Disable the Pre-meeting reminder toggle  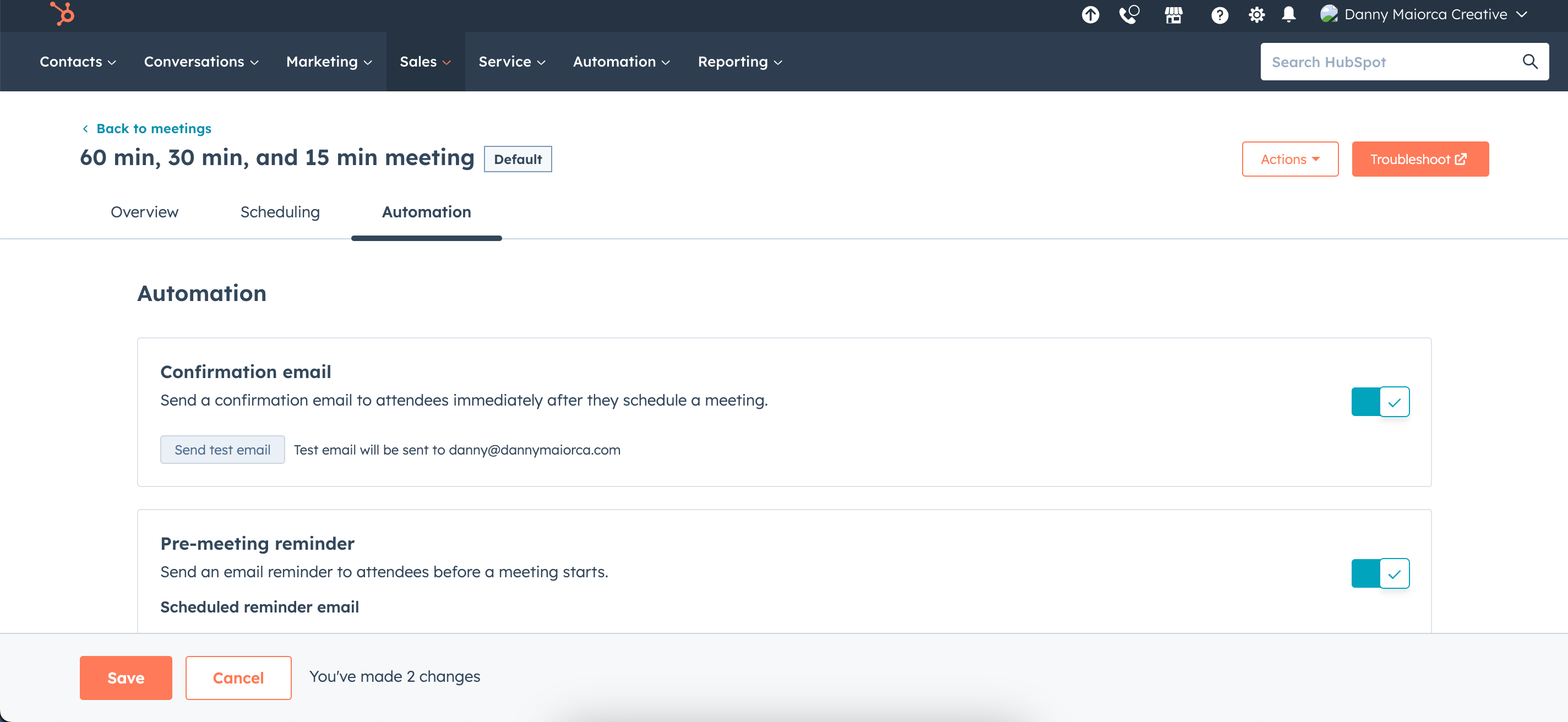click(1380, 573)
